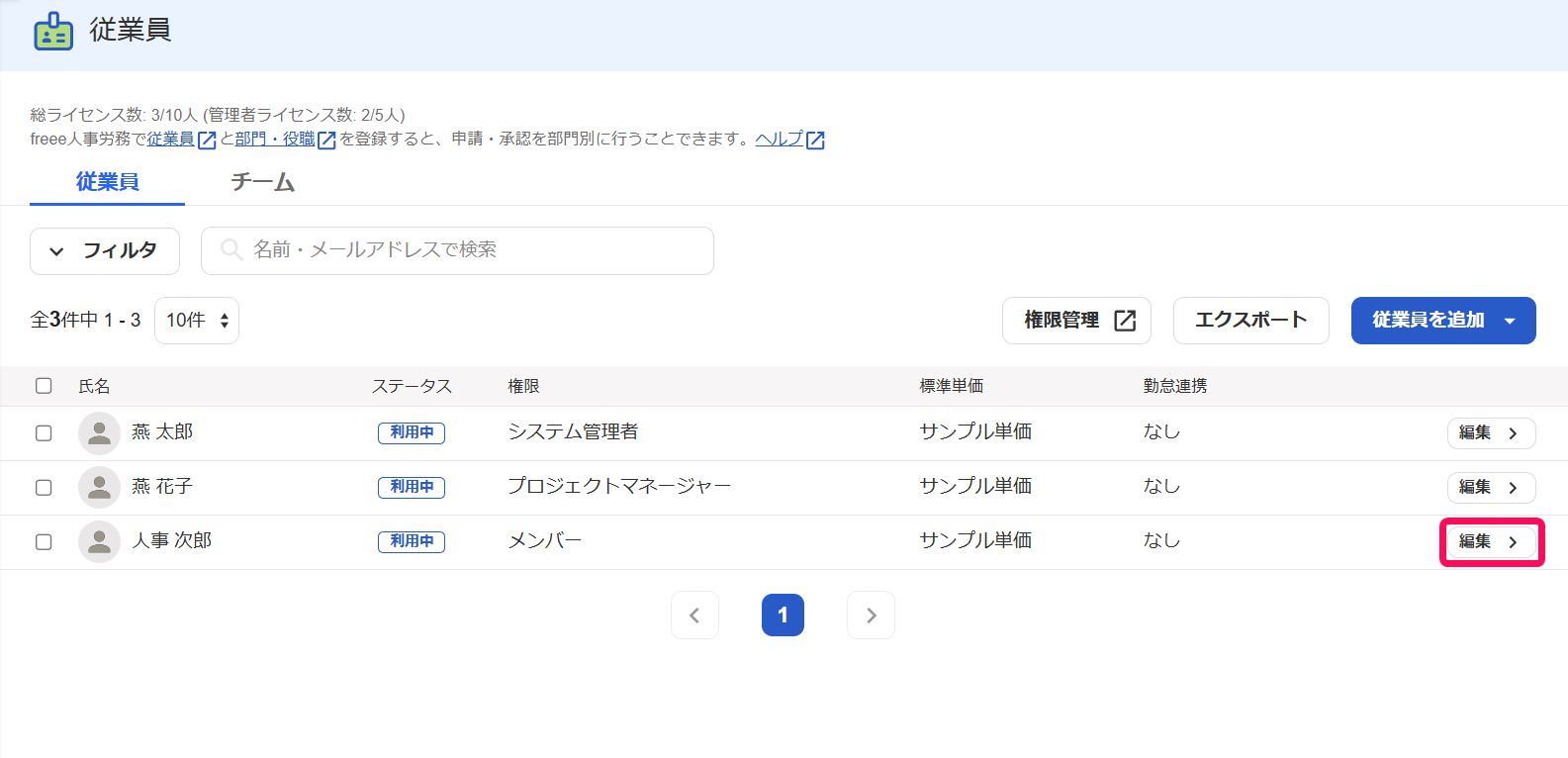Click the 勤怠連携 column header
This screenshot has height=758, width=1568.
pos(1175,386)
